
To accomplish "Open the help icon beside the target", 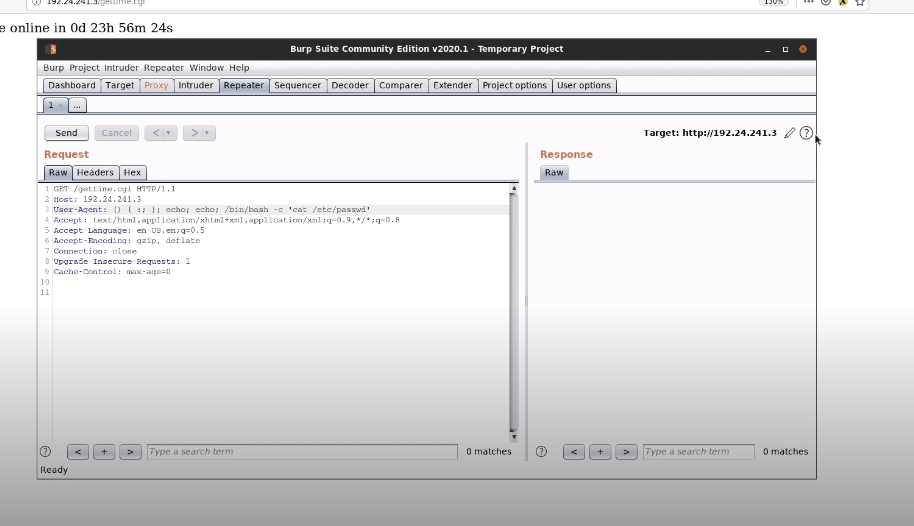I will (806, 133).
